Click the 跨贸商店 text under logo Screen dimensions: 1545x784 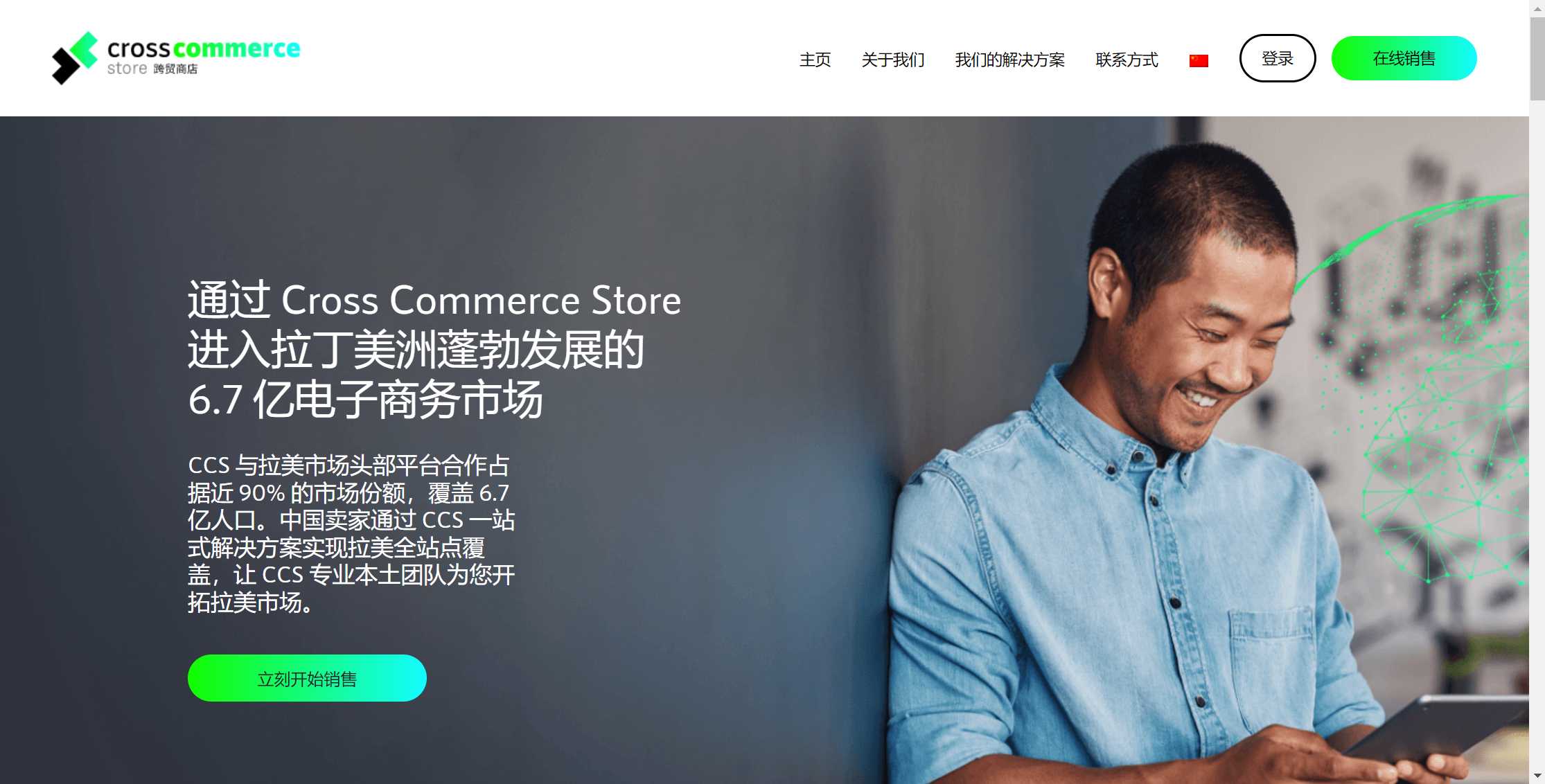(175, 69)
